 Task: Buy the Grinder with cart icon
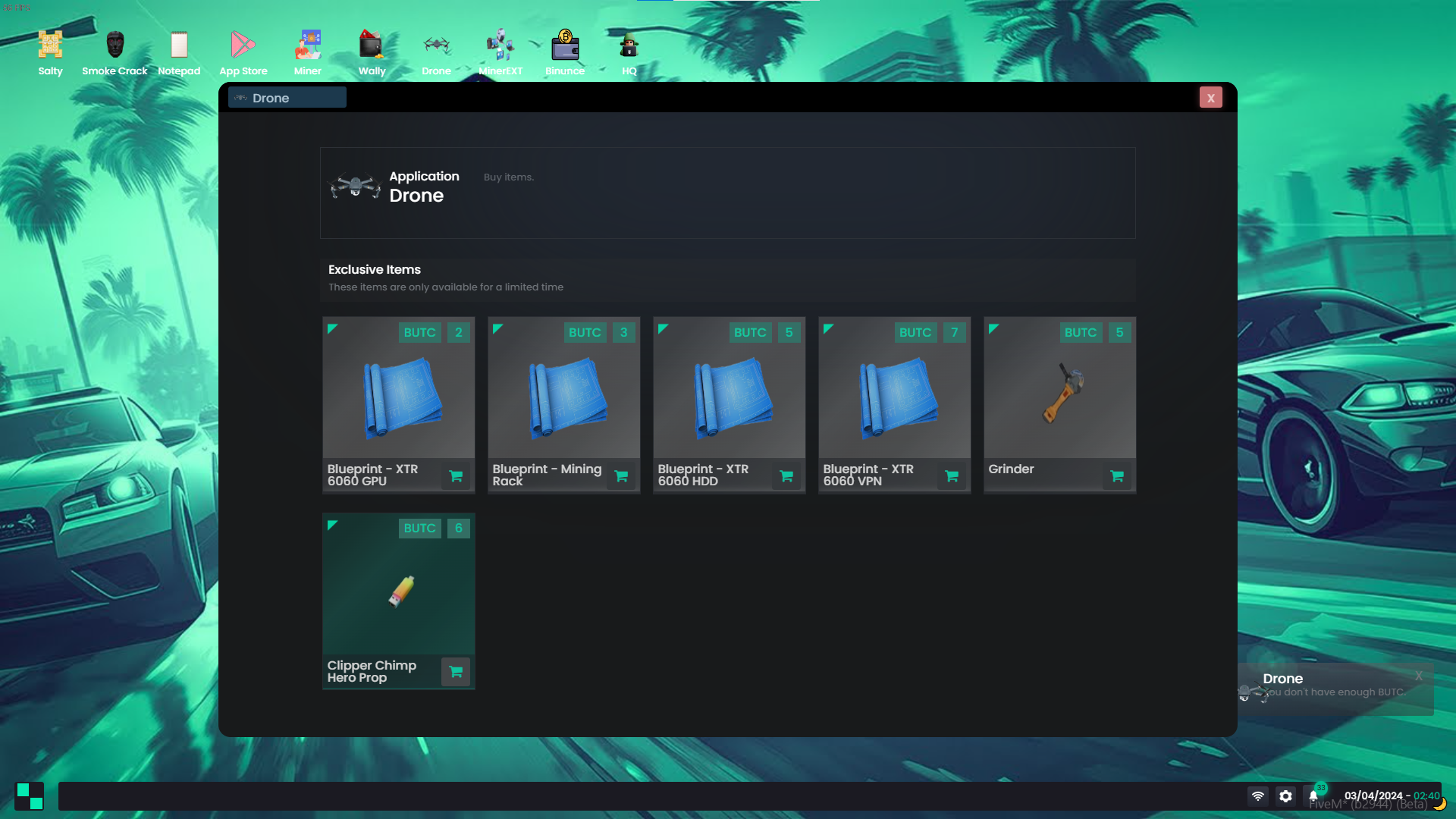coord(1117,476)
